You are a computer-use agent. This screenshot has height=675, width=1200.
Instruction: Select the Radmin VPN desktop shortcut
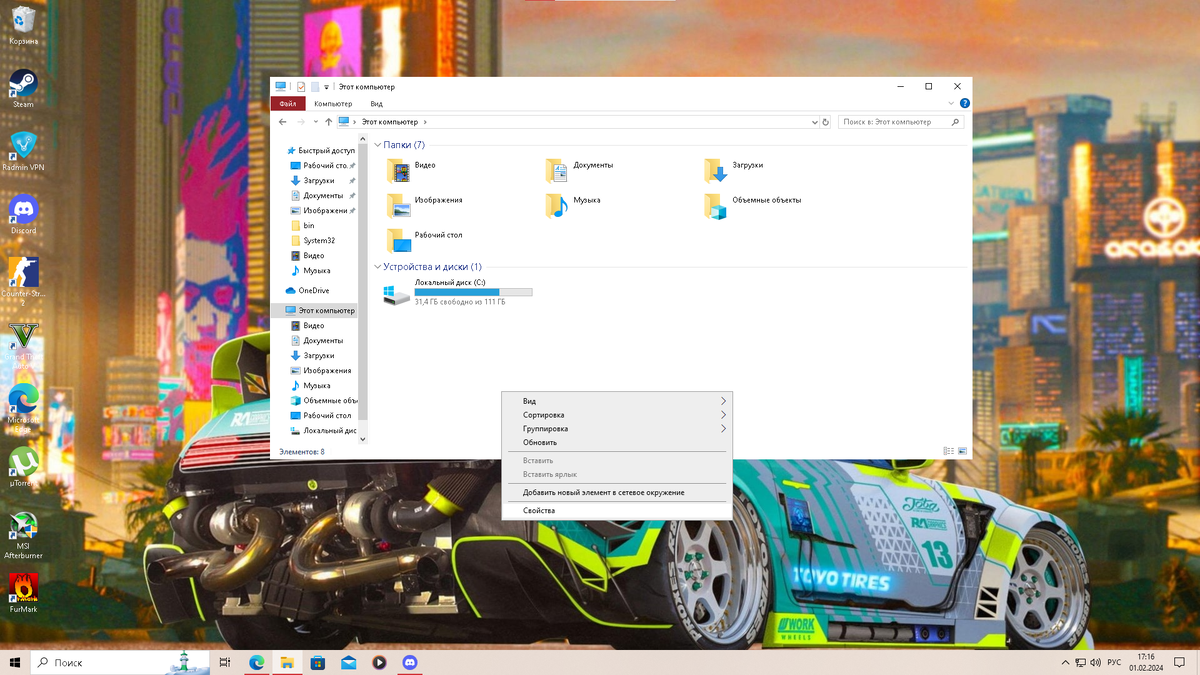(23, 152)
